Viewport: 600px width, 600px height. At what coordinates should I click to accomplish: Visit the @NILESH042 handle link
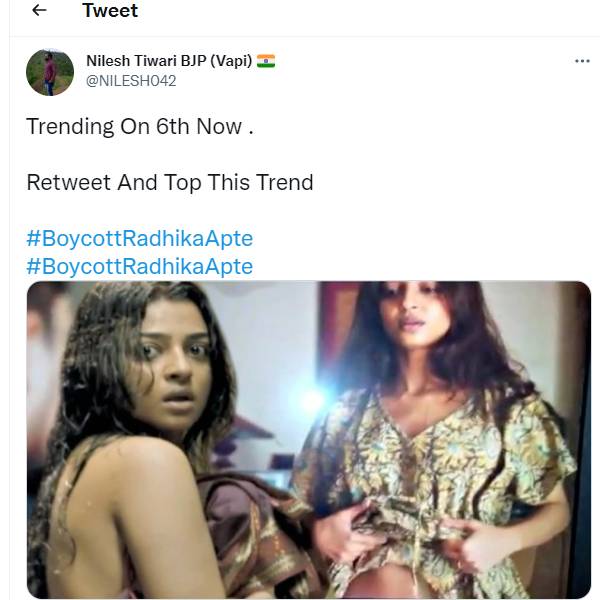coord(131,81)
